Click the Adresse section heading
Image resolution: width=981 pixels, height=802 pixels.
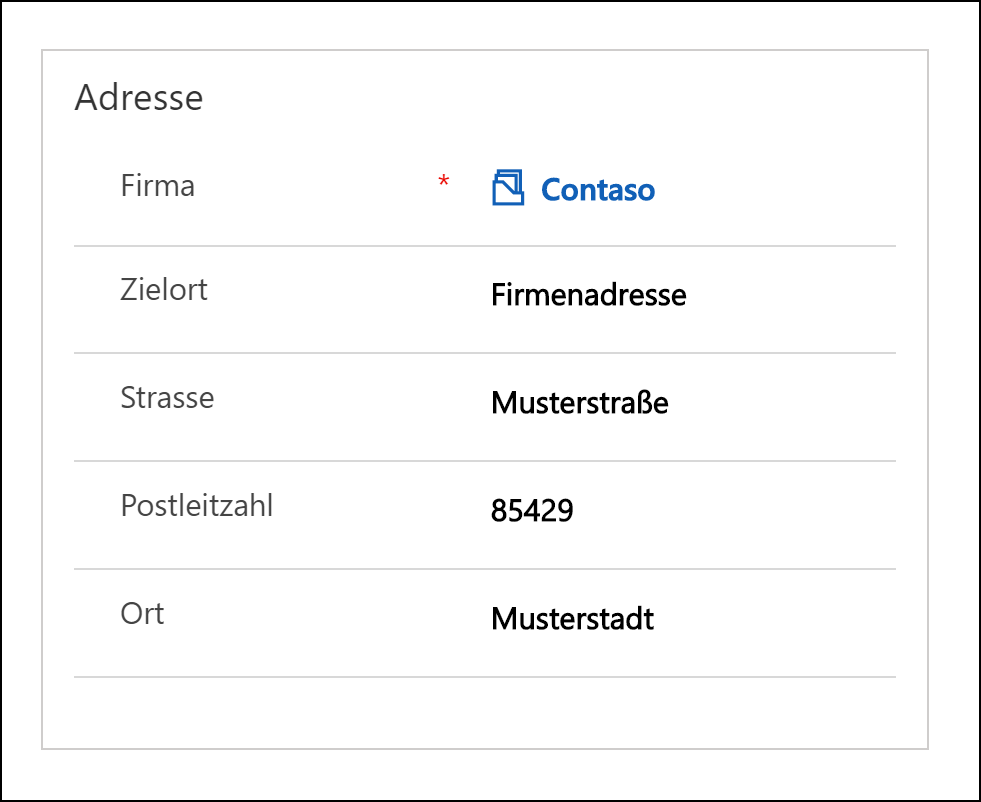coord(139,98)
